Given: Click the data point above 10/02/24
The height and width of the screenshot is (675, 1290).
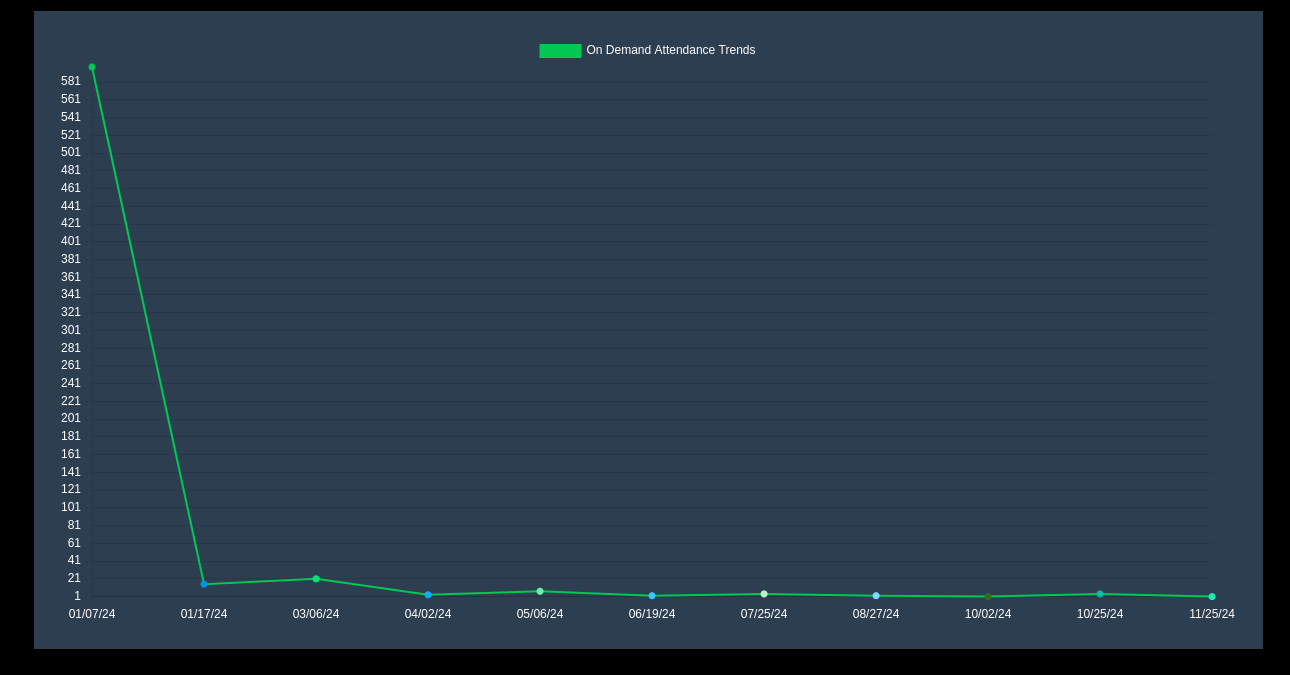Looking at the screenshot, I should [x=987, y=596].
